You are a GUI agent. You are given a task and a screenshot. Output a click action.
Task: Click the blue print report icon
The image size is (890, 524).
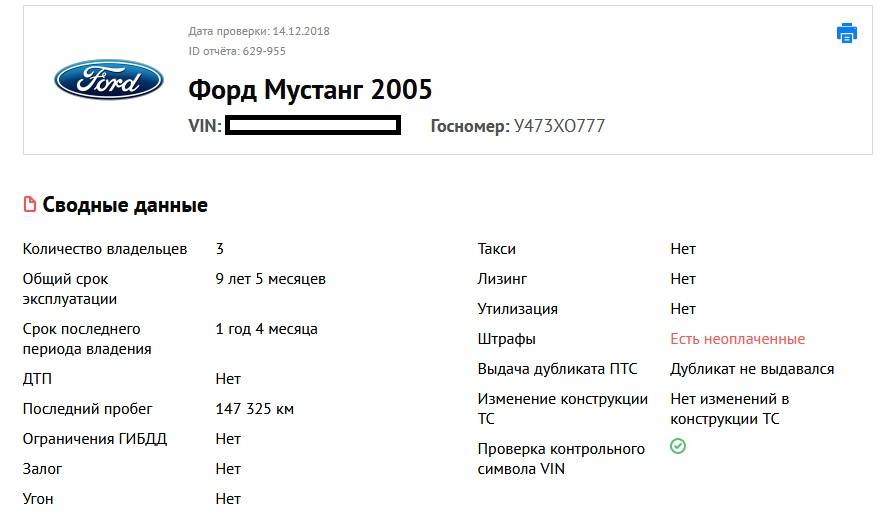click(846, 33)
